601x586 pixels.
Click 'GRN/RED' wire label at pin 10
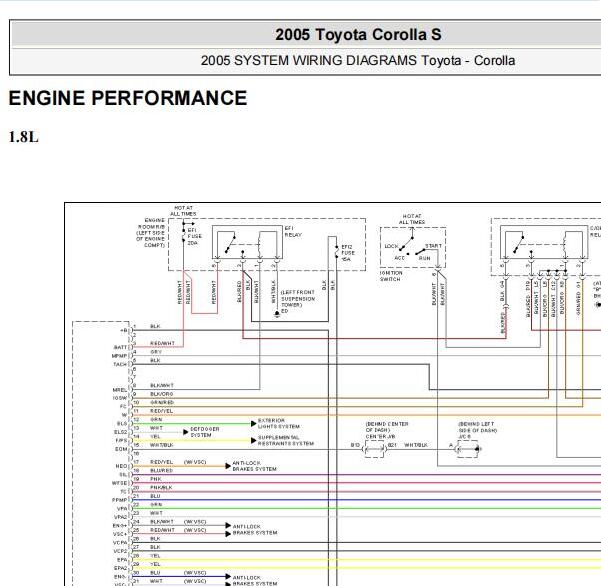162,402
